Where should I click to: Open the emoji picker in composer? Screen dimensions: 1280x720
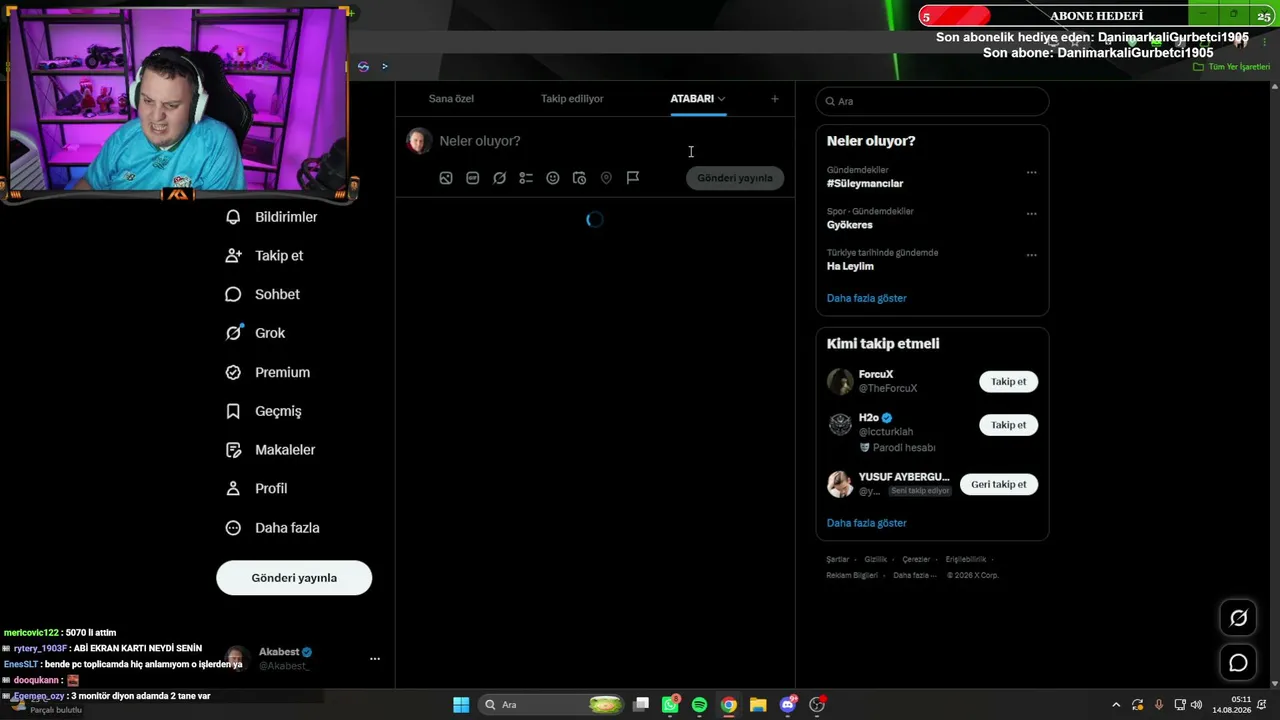point(553,178)
